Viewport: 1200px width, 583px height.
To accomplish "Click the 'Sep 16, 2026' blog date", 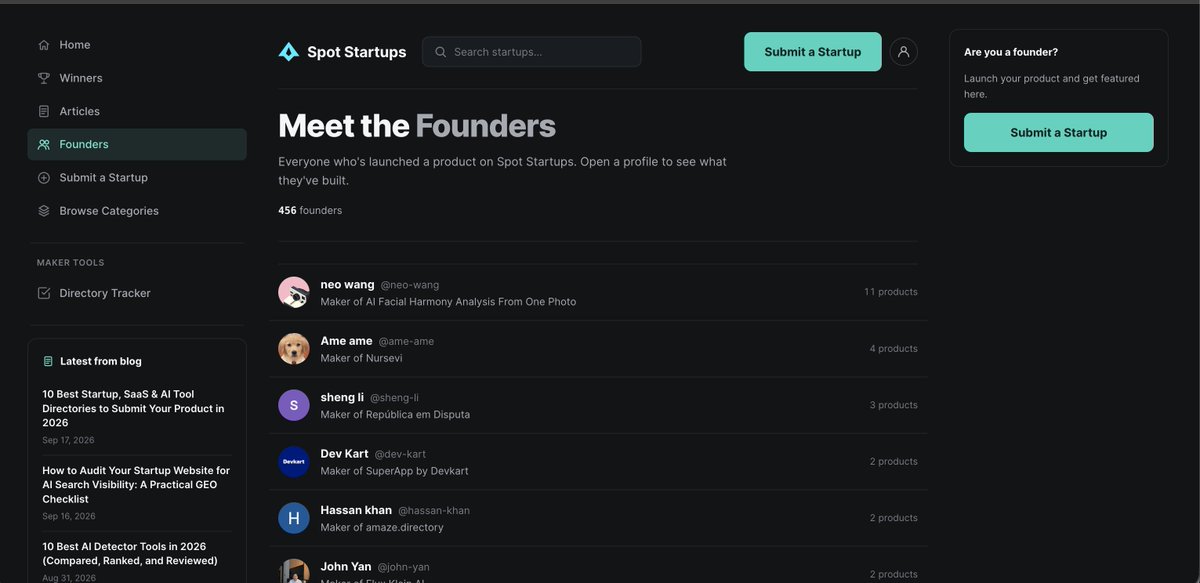I will click(x=68, y=516).
